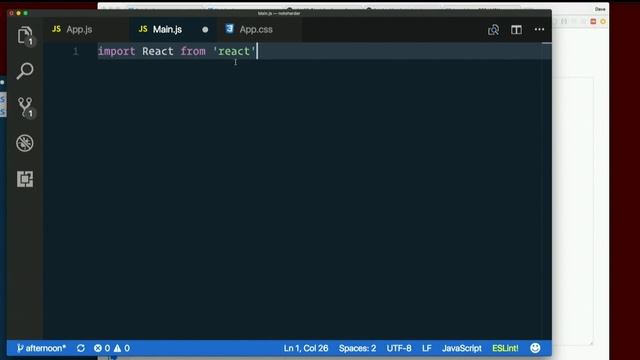640x360 pixels.
Task: Open the problems panel from the error count
Action: pos(102,348)
